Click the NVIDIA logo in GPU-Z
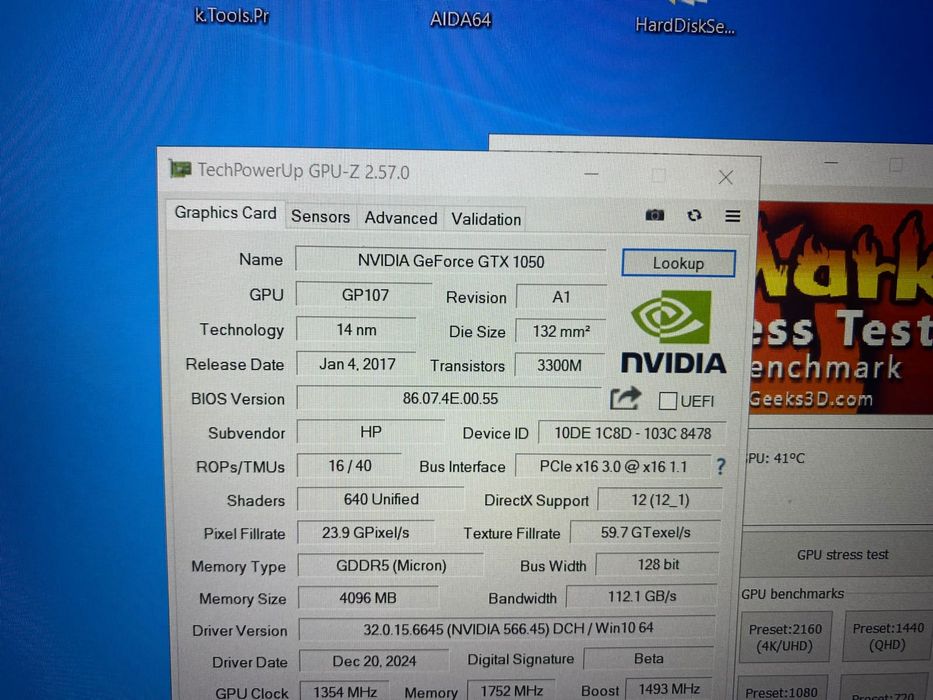The height and width of the screenshot is (700, 933). pos(673,332)
